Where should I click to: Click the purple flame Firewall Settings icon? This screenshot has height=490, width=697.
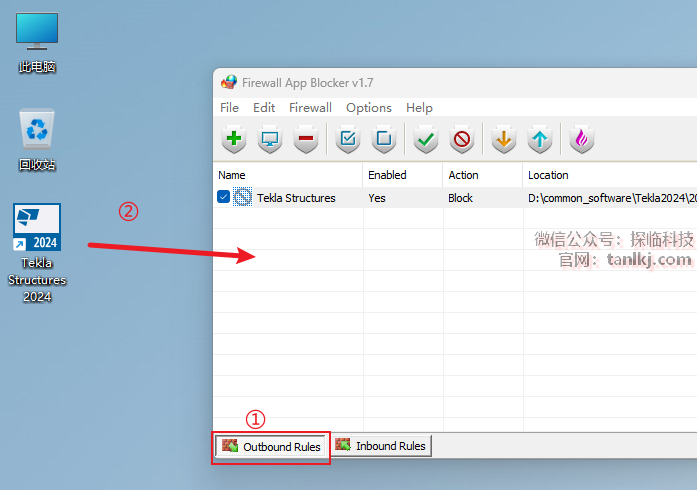[581, 139]
